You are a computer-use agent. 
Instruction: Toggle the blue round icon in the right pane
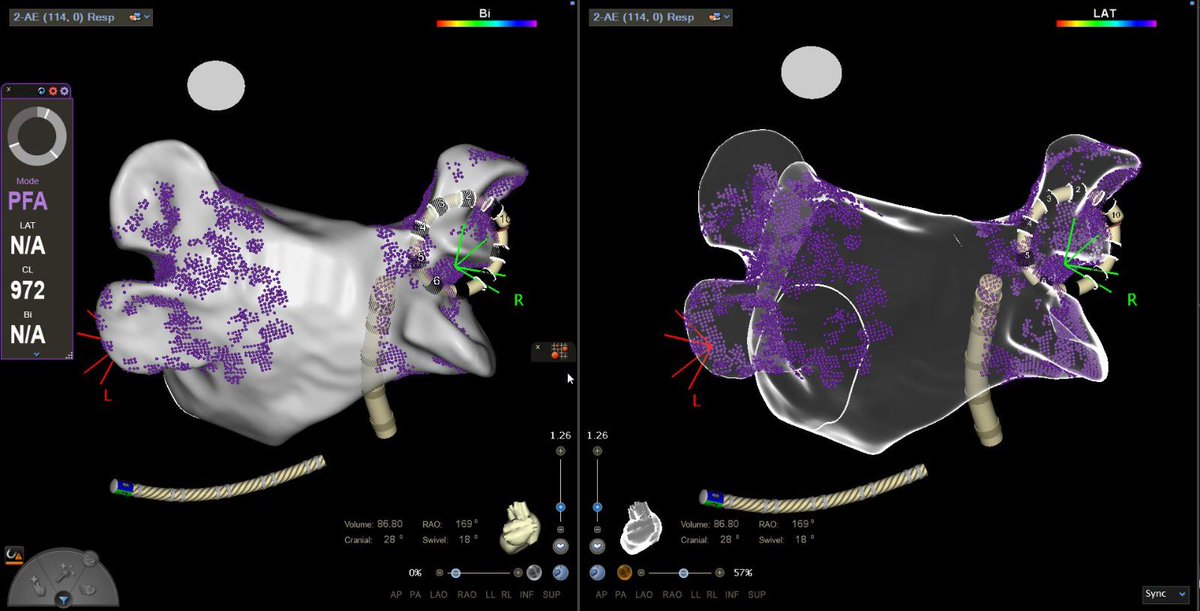click(597, 573)
